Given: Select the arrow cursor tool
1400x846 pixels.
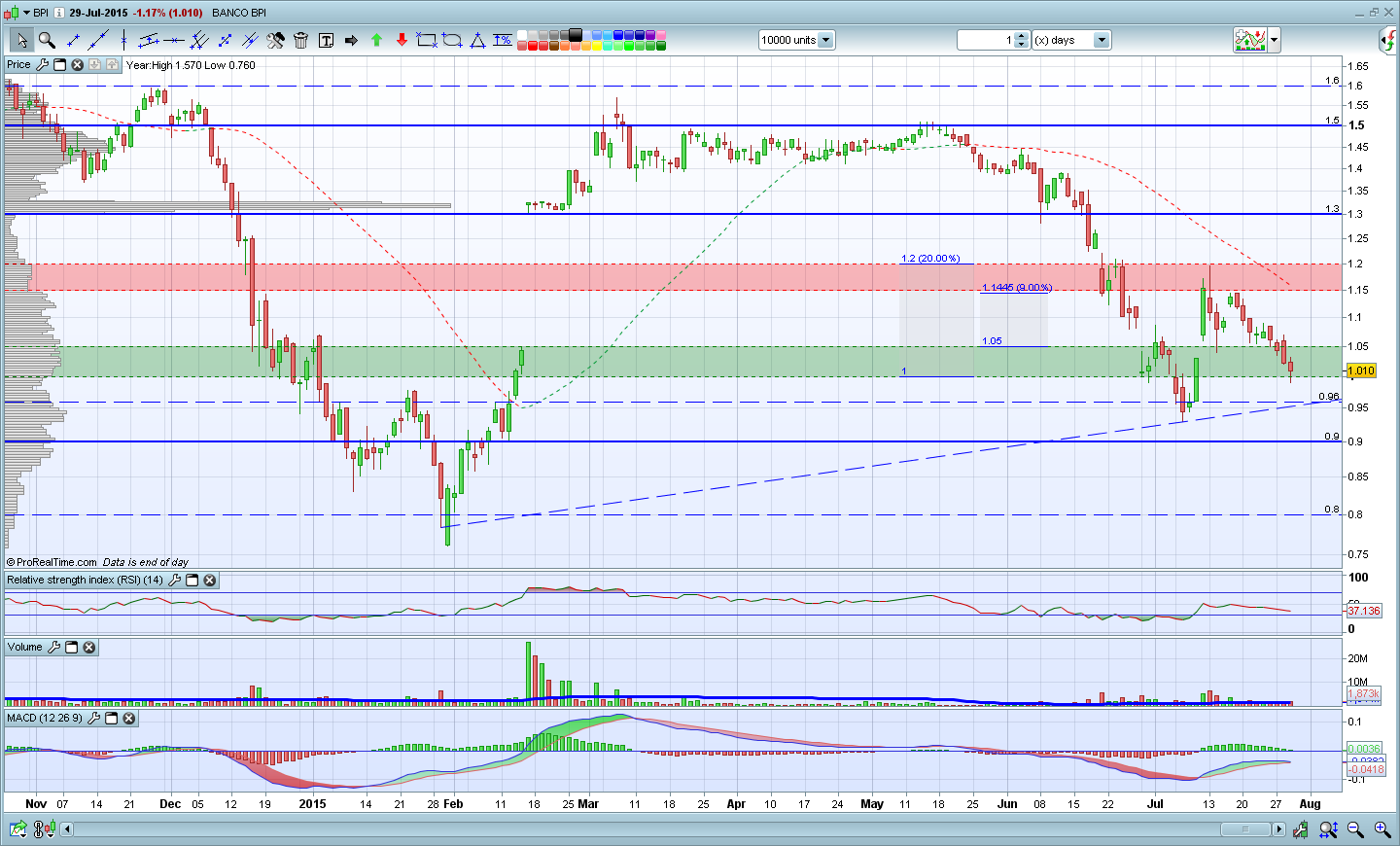Looking at the screenshot, I should [21, 40].
